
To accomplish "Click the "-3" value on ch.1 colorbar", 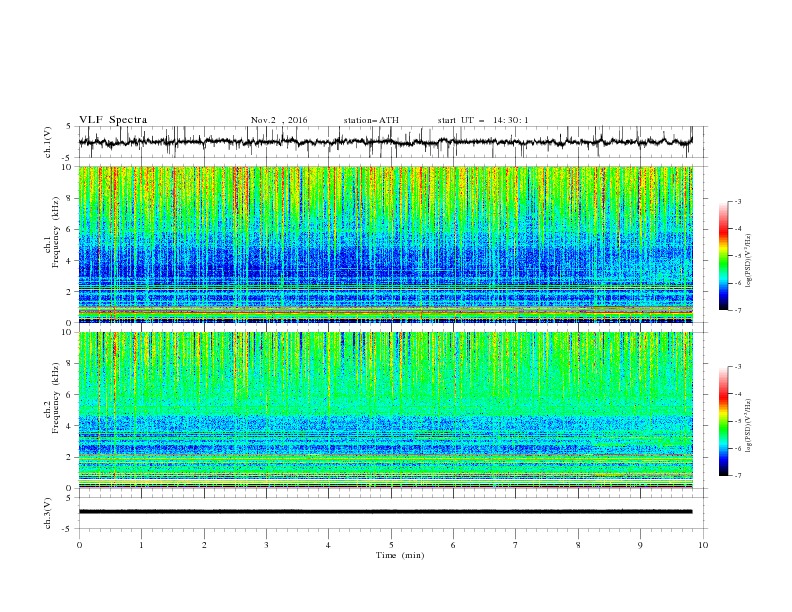I will pyautogui.click(x=738, y=201).
